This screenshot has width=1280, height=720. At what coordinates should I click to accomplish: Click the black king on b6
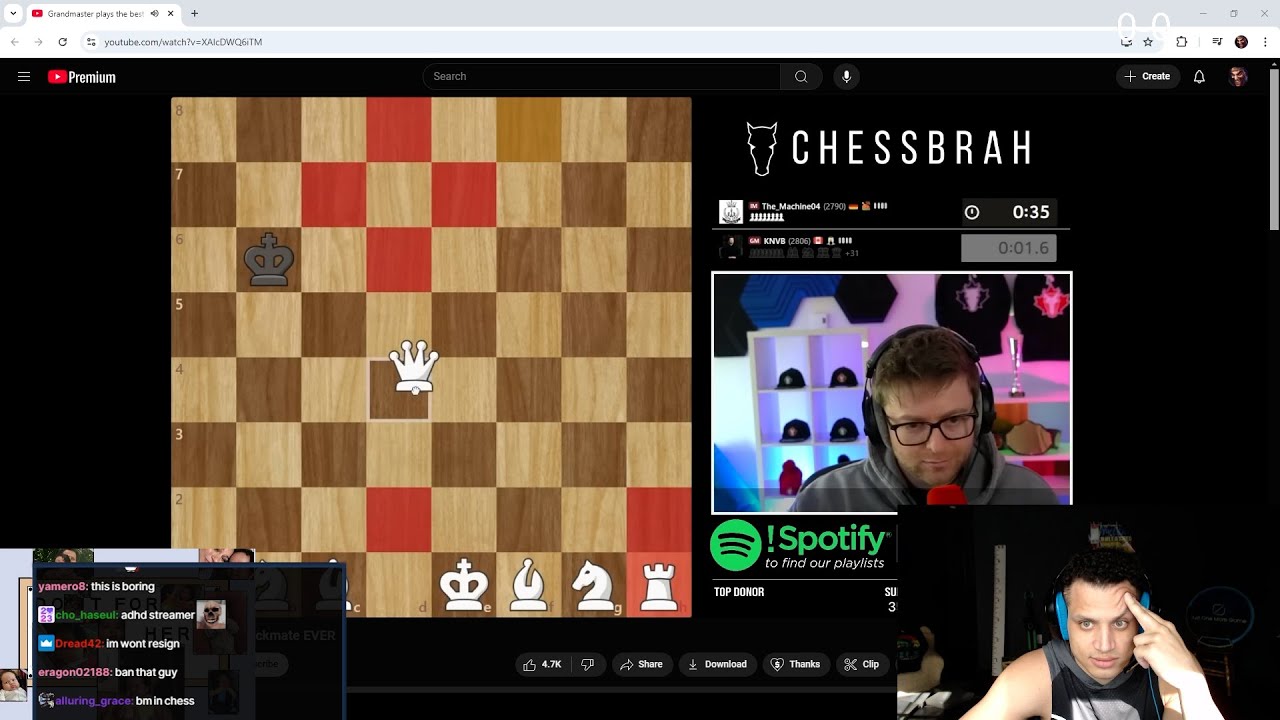pos(269,259)
